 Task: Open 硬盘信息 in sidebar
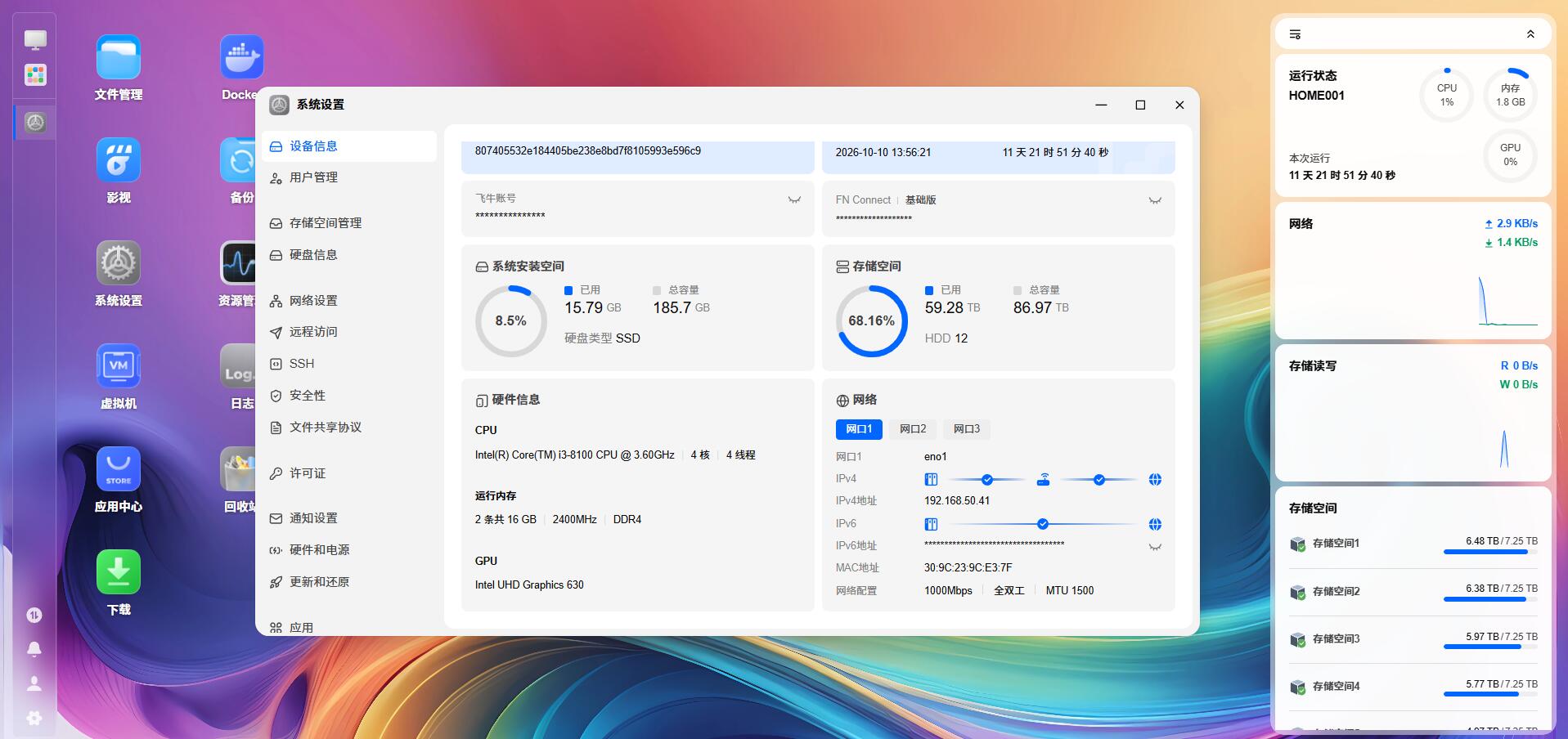(x=349, y=255)
